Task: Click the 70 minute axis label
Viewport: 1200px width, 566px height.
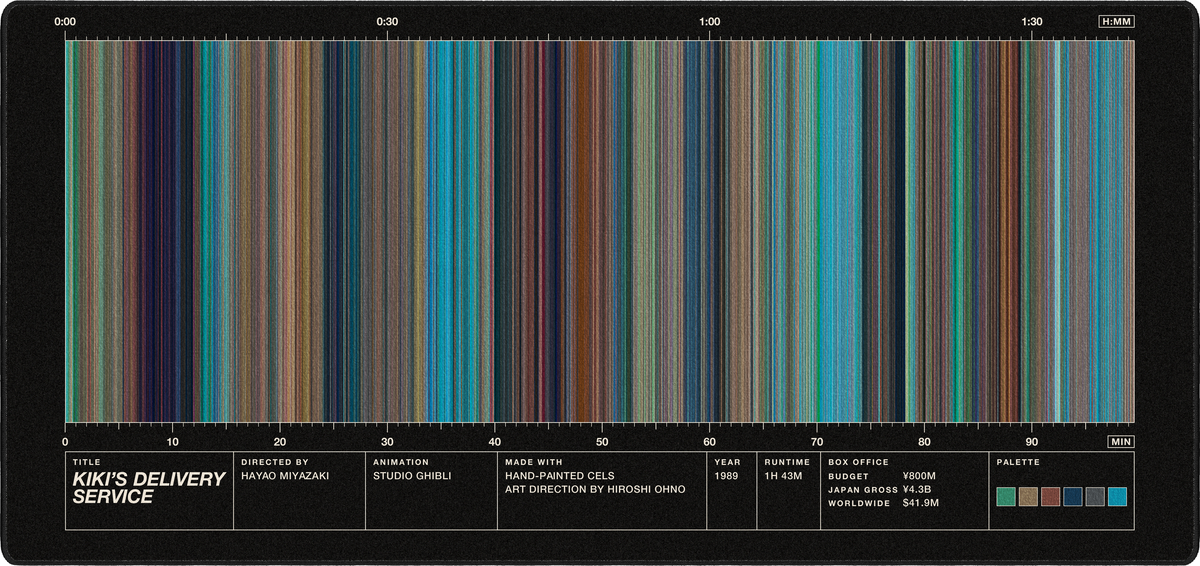Action: 817,441
